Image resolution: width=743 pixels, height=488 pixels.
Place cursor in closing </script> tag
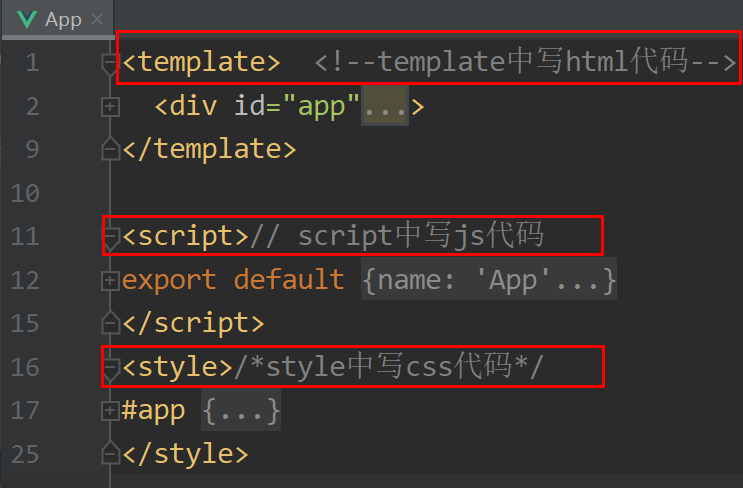pyautogui.click(x=193, y=324)
